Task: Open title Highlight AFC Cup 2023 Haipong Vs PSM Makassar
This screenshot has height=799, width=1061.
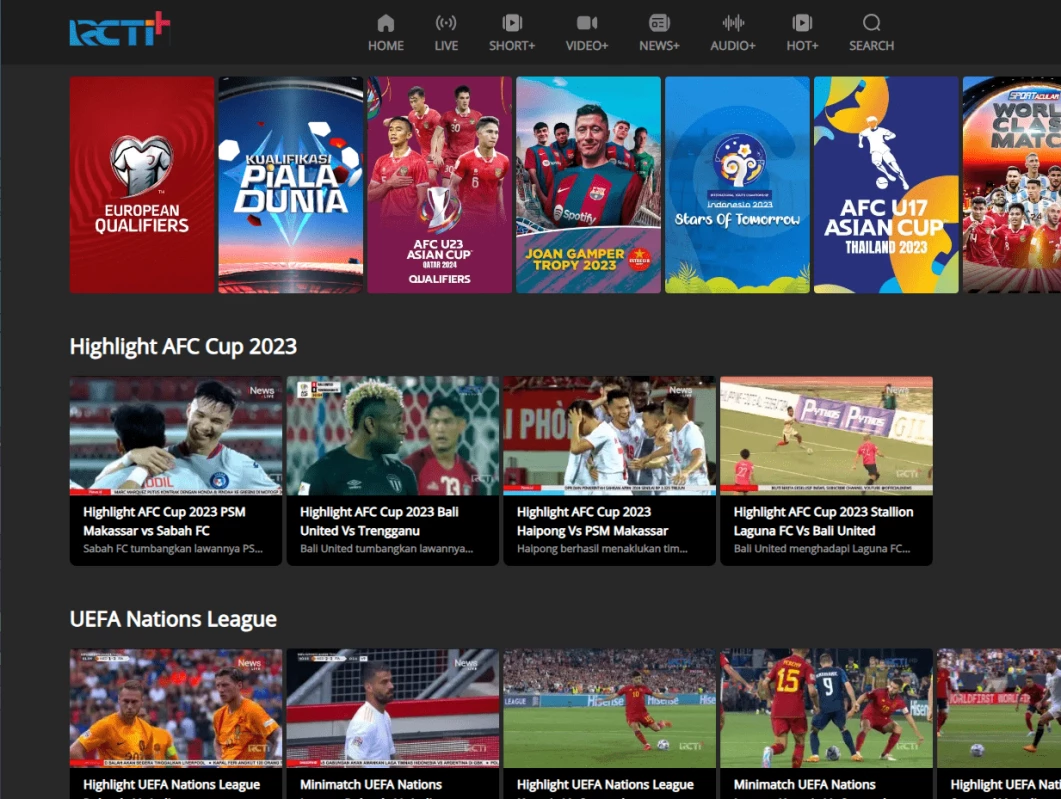Action: [592, 521]
